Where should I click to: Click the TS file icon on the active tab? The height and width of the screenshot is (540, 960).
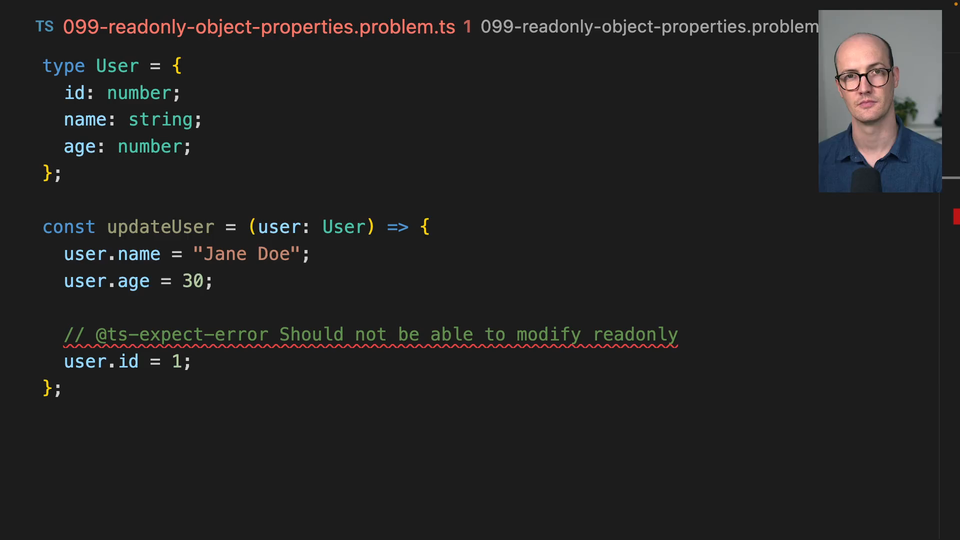click(x=44, y=27)
